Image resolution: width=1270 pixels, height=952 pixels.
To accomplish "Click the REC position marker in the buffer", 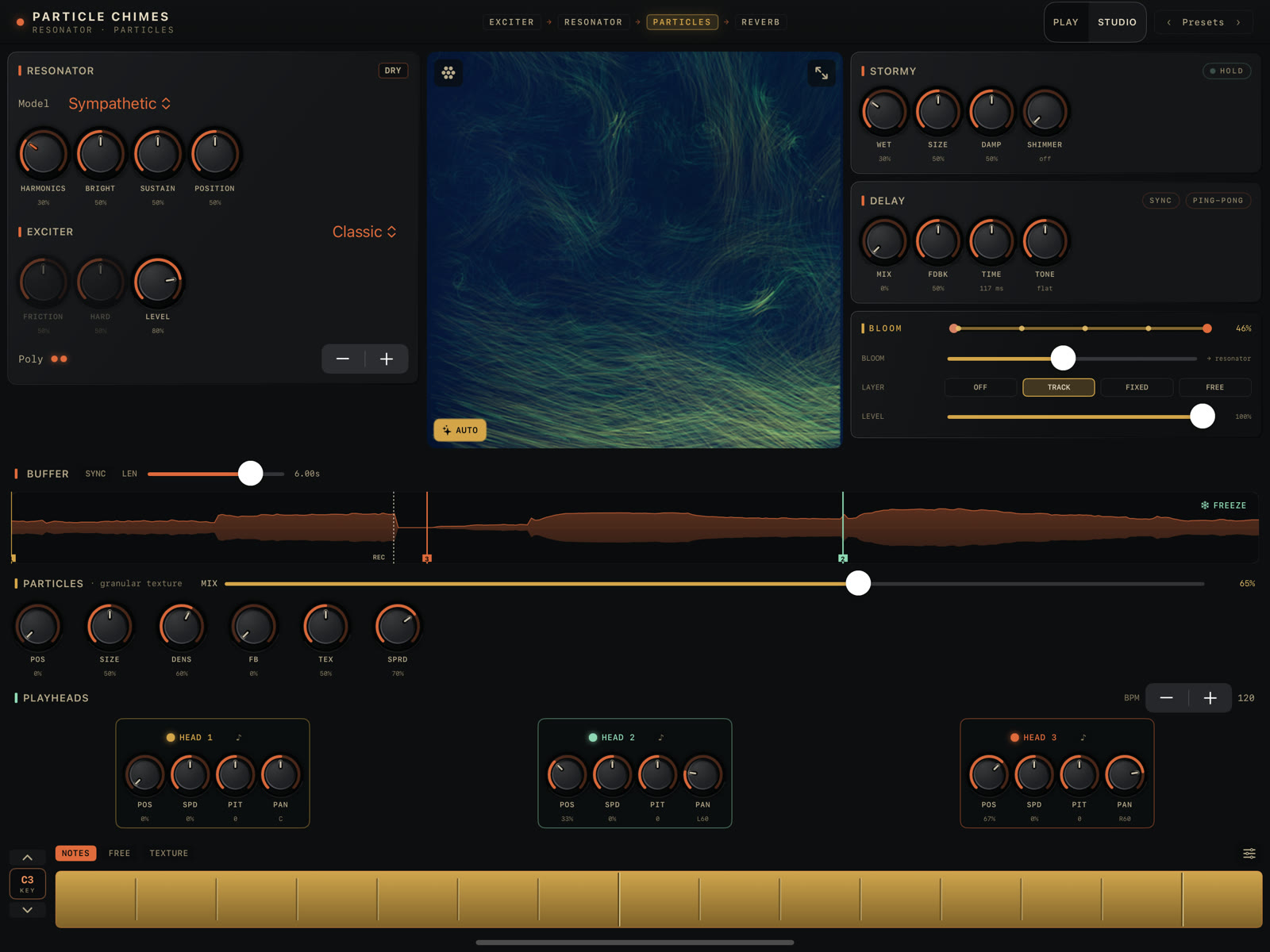I will point(379,558).
